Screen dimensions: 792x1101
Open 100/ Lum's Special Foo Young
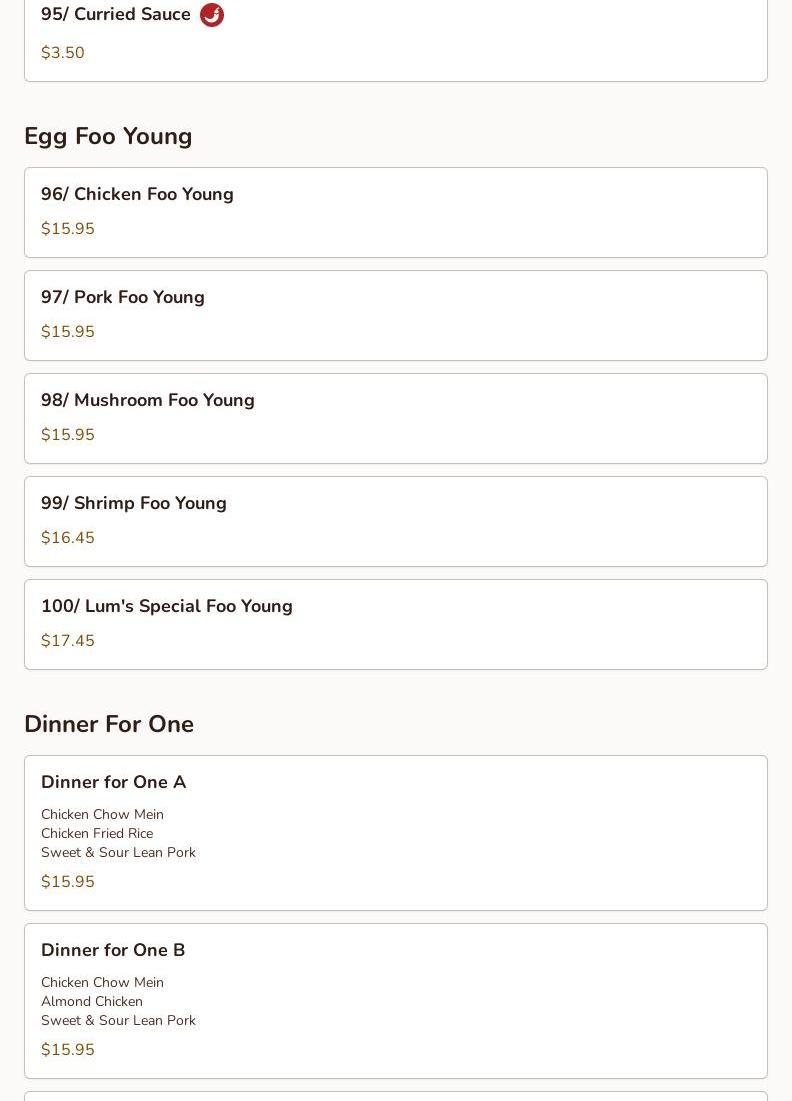tap(167, 607)
